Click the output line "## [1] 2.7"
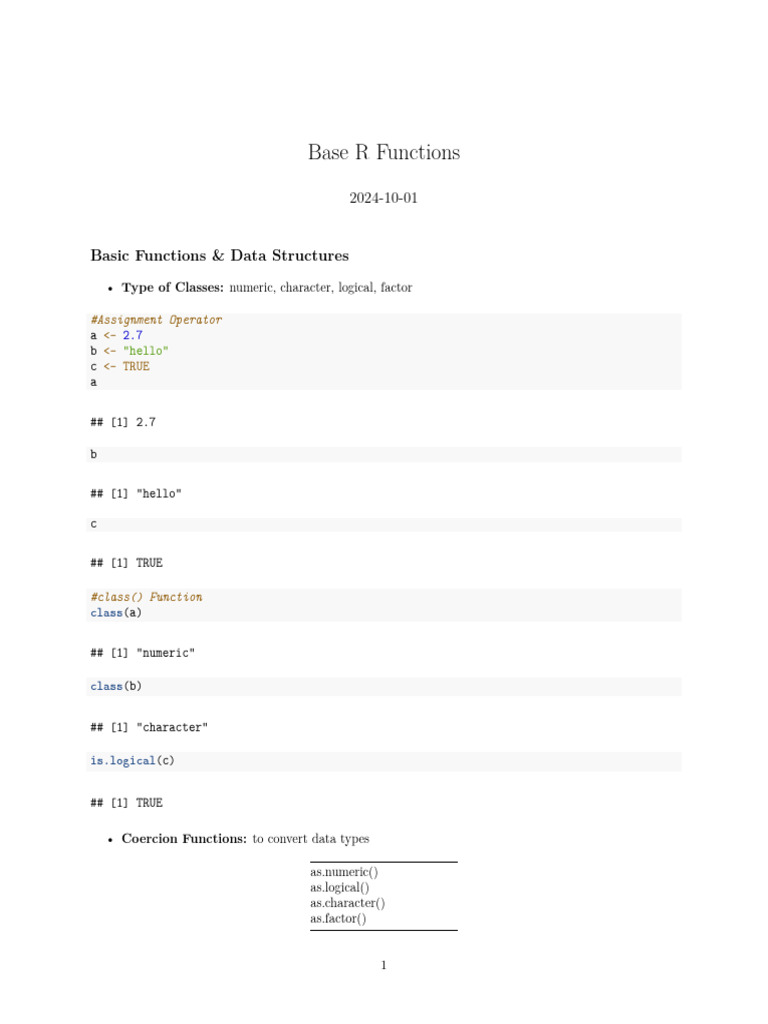The width and height of the screenshot is (768, 1024). [123, 423]
